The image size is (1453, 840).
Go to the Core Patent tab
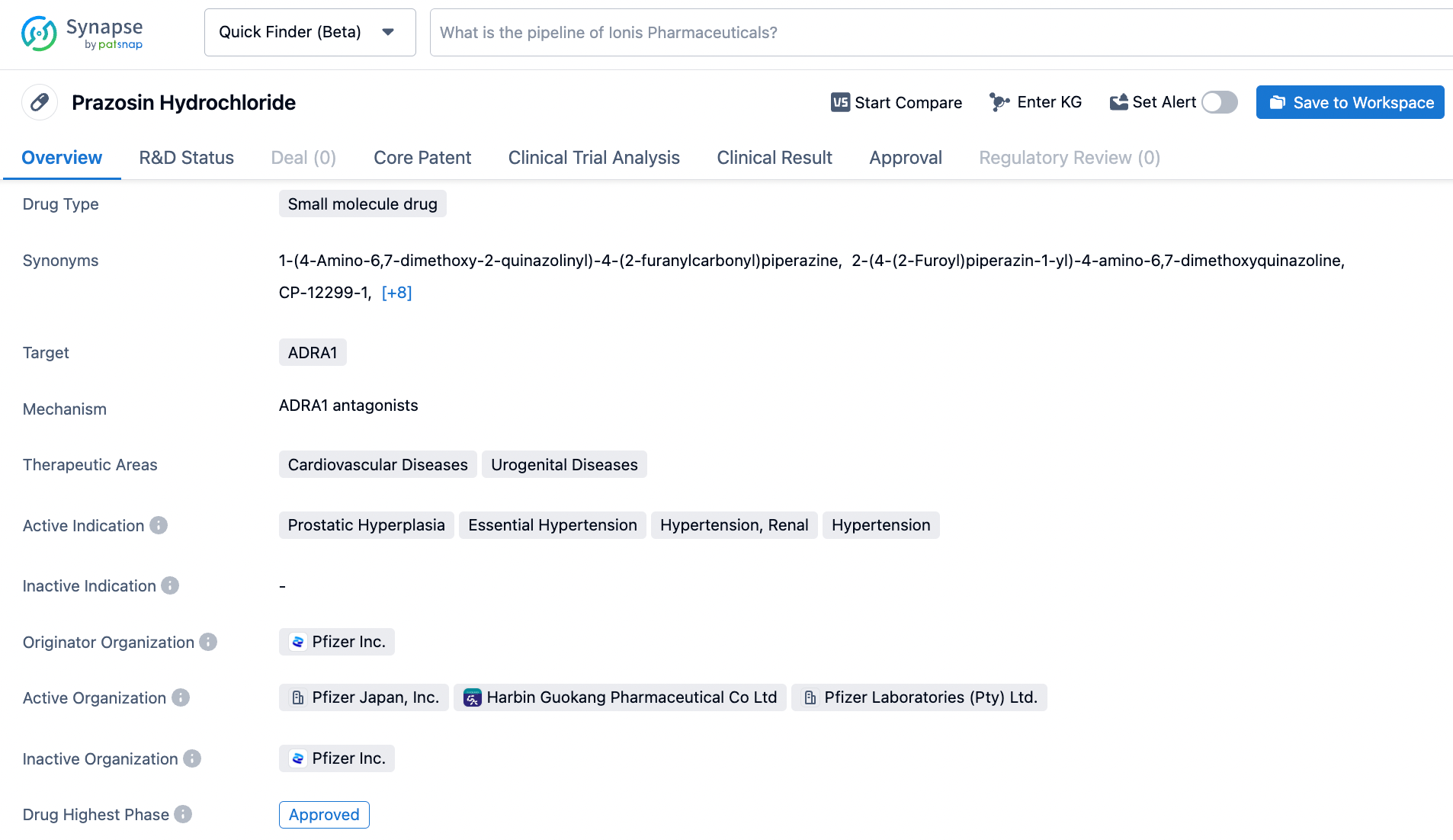[422, 158]
